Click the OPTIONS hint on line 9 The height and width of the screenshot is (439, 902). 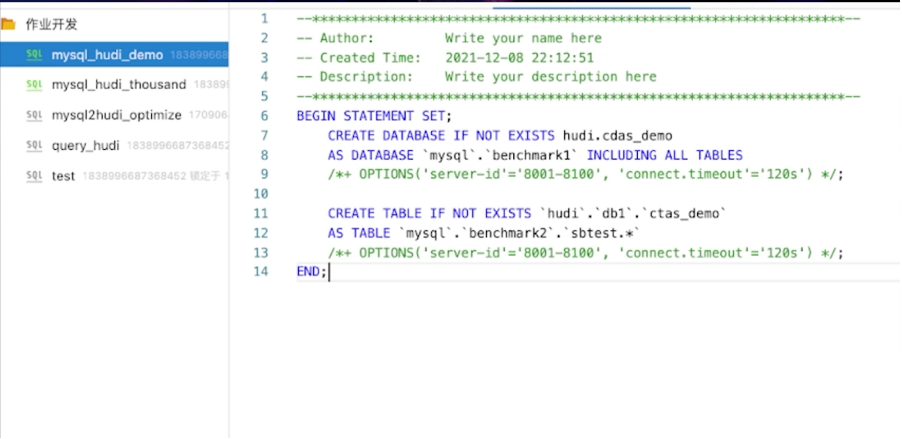tap(586, 174)
